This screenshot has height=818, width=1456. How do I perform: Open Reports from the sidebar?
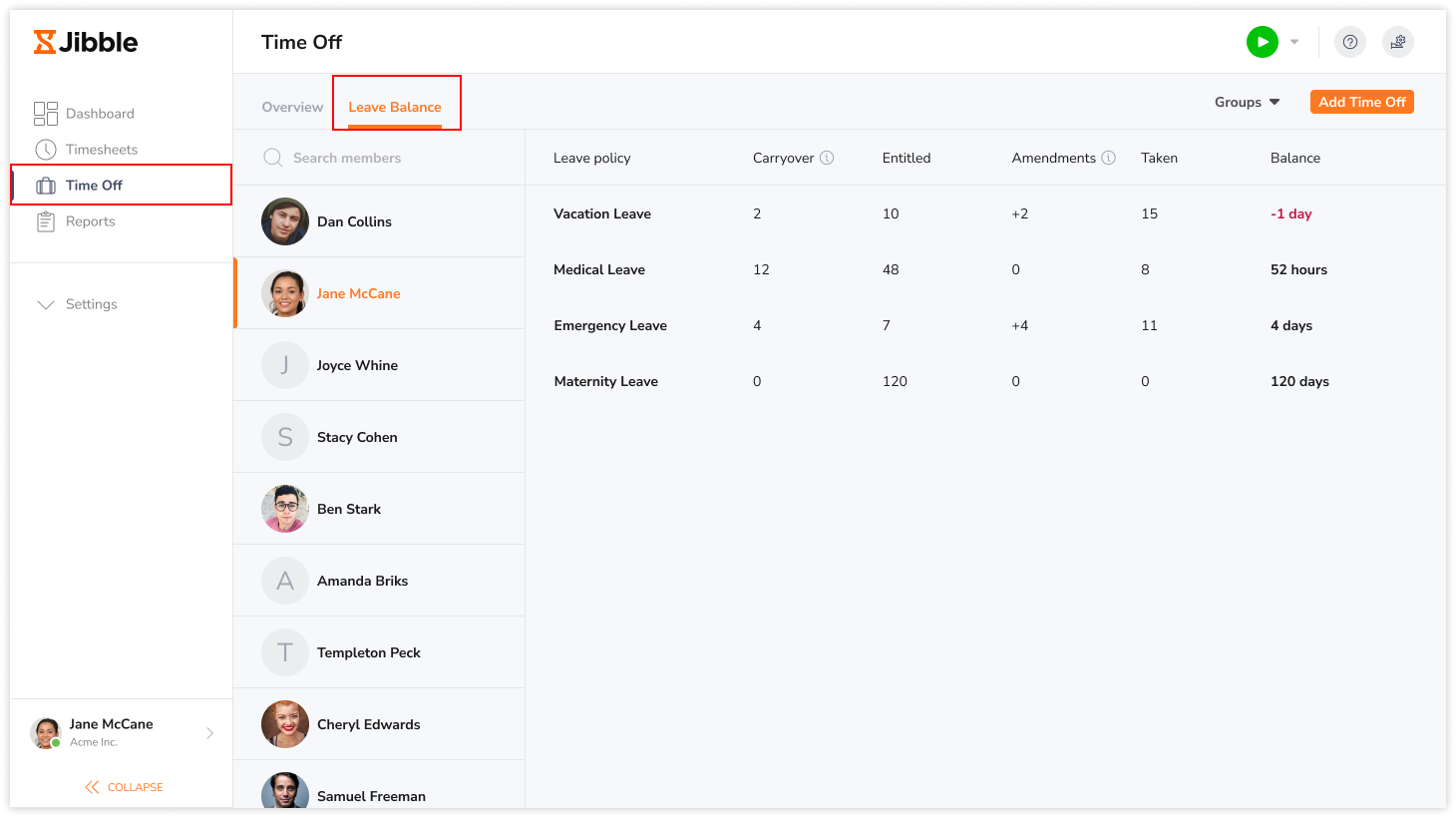(x=93, y=220)
